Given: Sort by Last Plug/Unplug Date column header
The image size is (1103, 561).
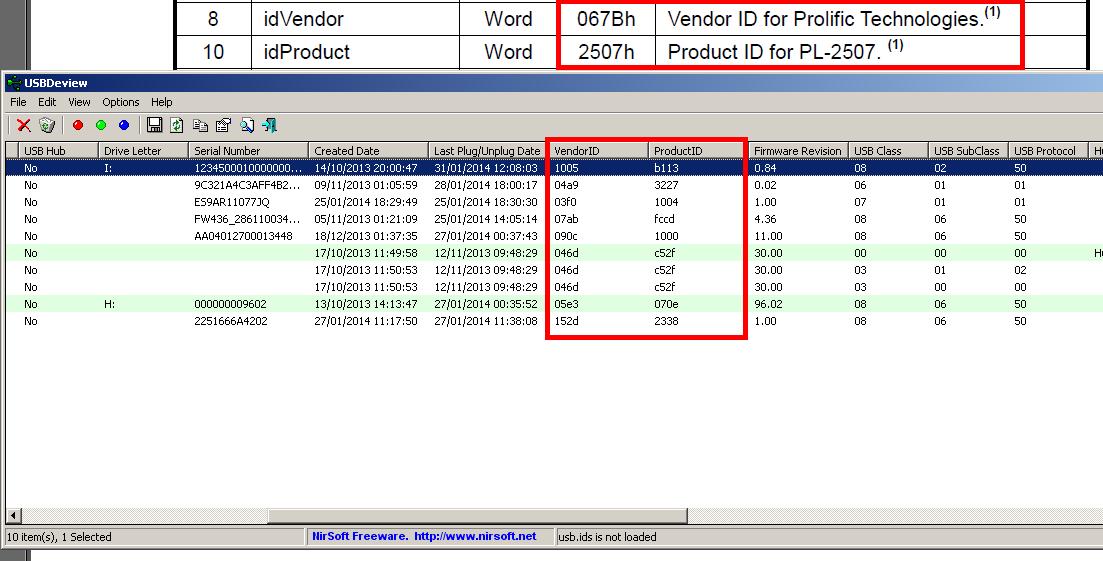Looking at the screenshot, I should (x=488, y=150).
